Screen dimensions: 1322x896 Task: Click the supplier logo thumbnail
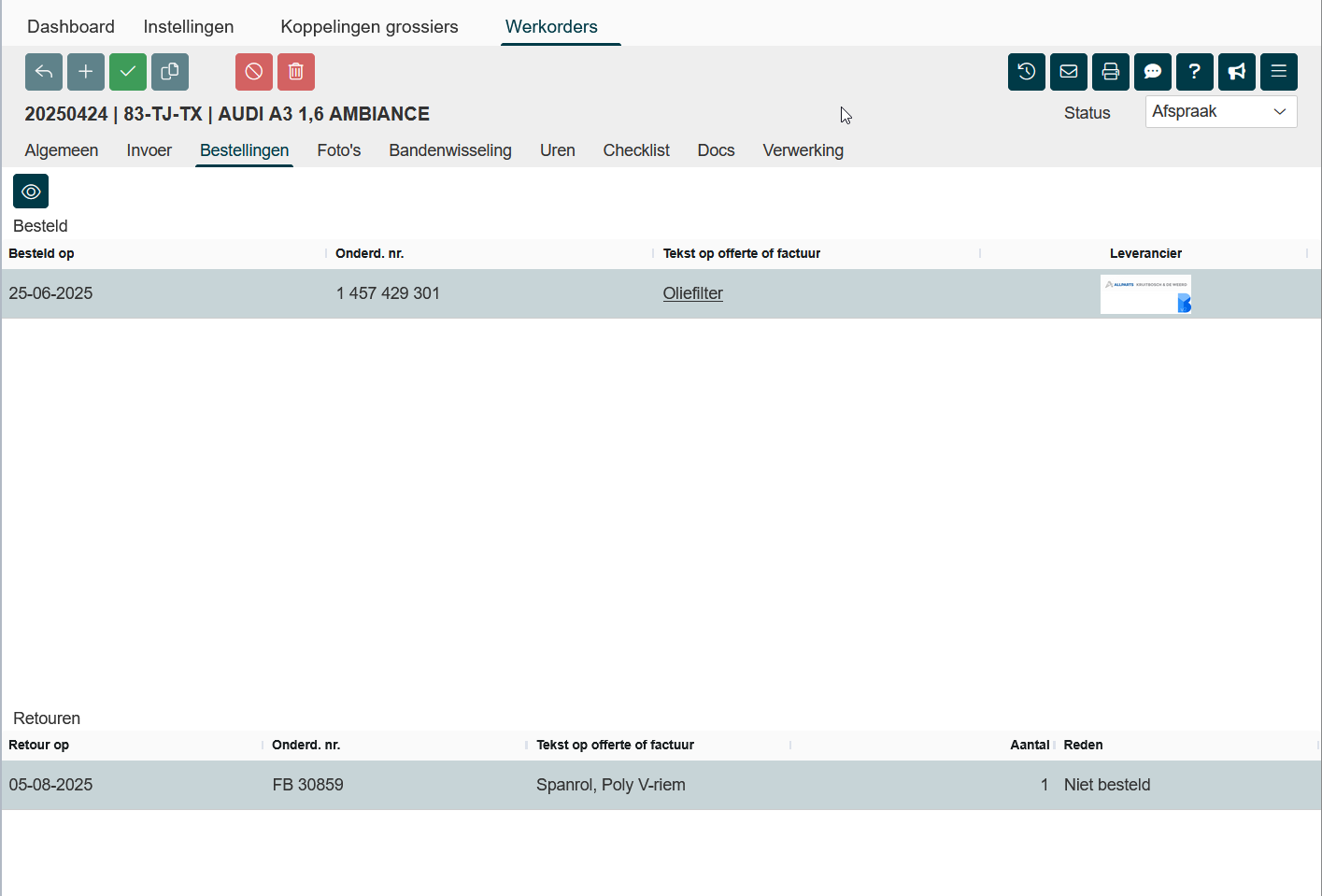click(1145, 294)
